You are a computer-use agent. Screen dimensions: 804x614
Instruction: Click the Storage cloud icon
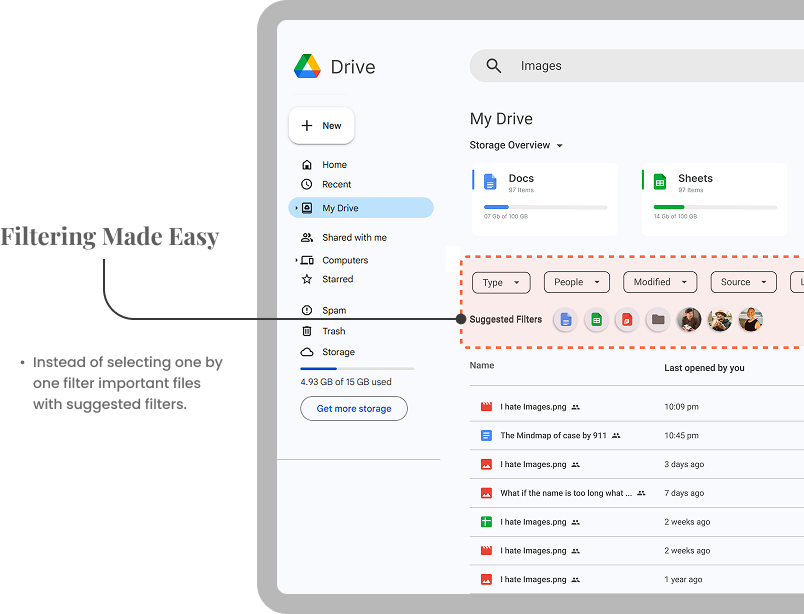point(307,352)
